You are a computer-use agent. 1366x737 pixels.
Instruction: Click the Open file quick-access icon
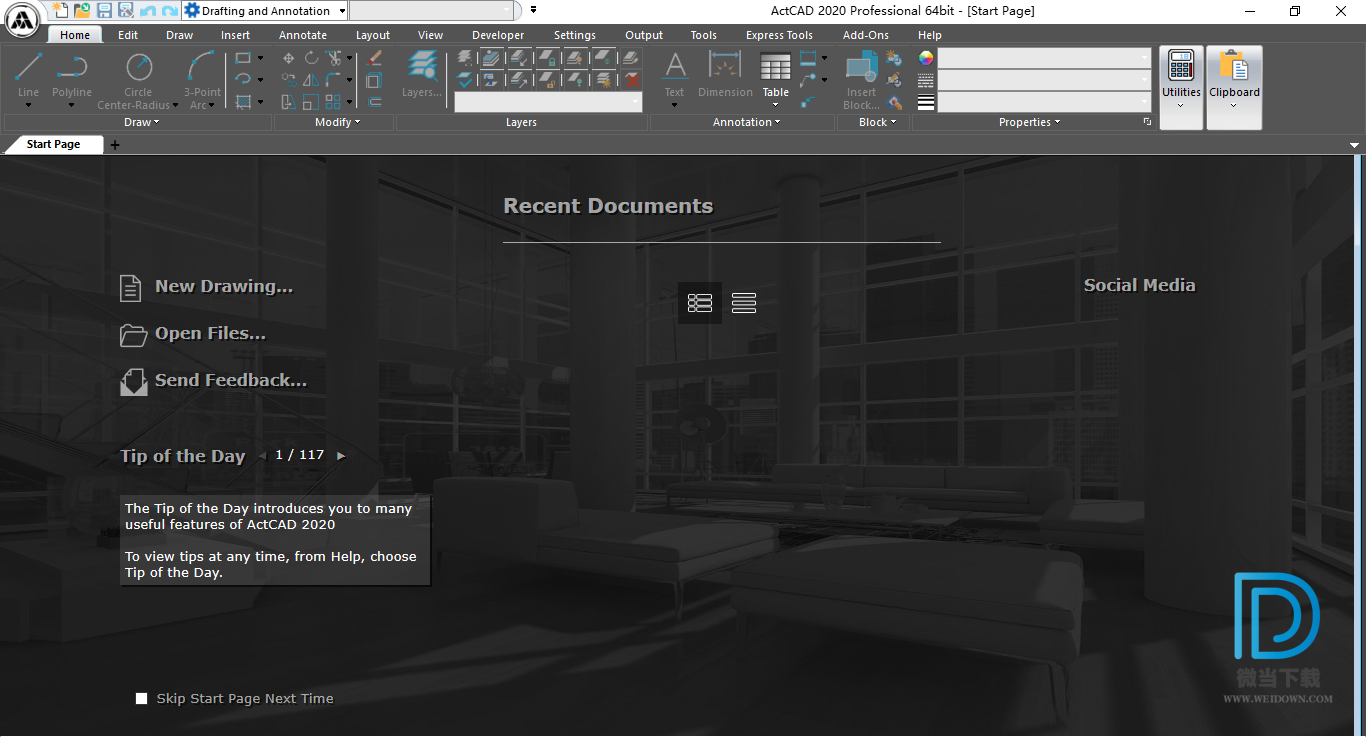(x=82, y=11)
